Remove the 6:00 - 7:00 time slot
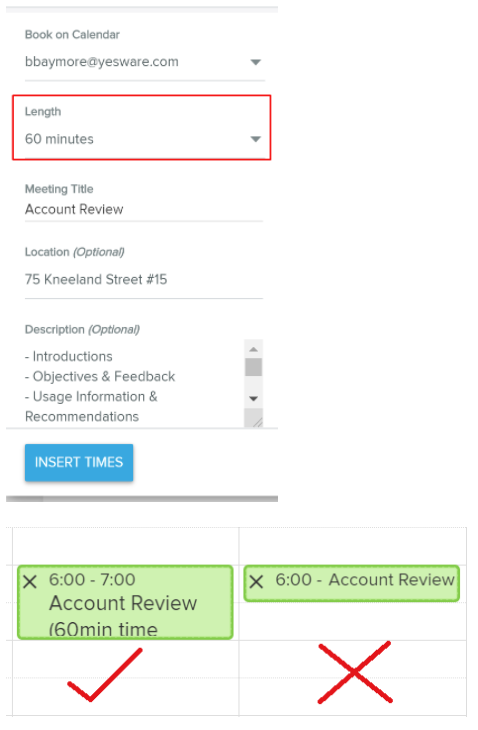Screen dimensions: 478x730 point(30,581)
